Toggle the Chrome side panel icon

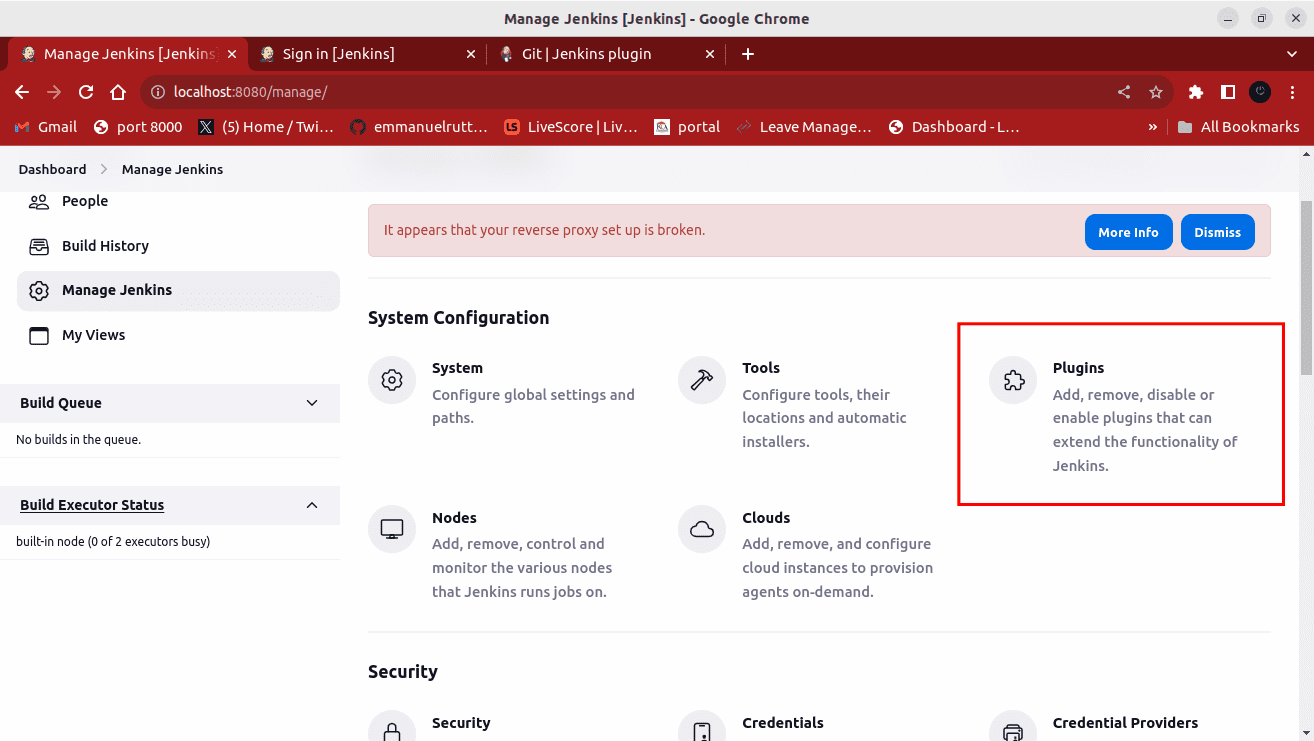point(1228,92)
